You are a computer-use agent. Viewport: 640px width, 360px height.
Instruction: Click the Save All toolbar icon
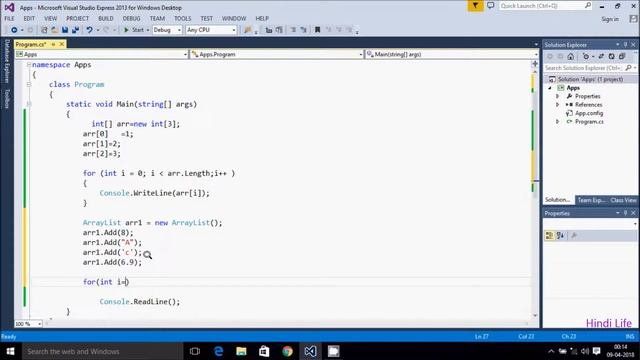pos(76,30)
